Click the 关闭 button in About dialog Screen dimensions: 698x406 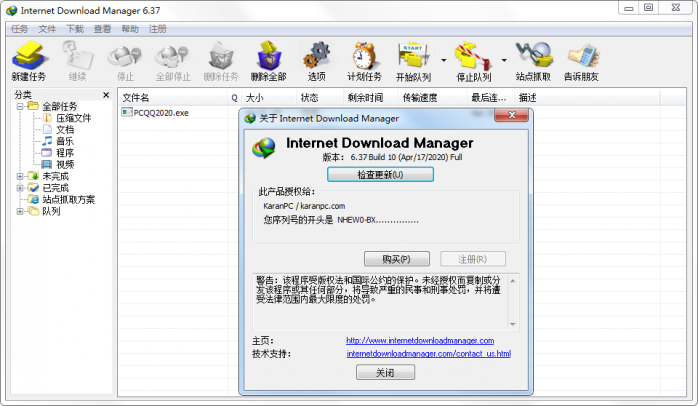385,372
